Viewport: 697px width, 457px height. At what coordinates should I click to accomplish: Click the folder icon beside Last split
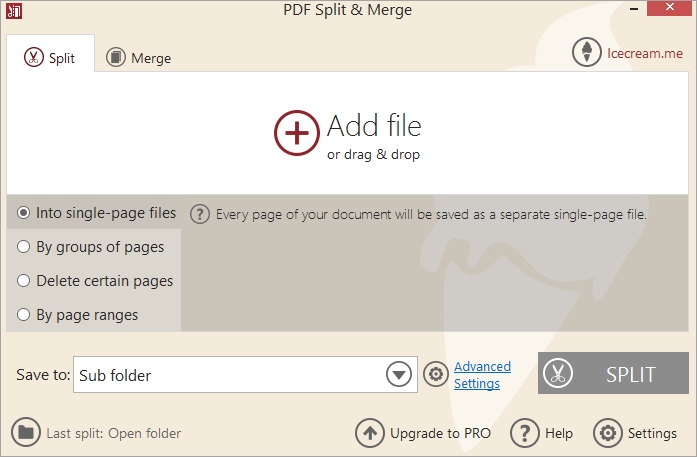pyautogui.click(x=26, y=432)
